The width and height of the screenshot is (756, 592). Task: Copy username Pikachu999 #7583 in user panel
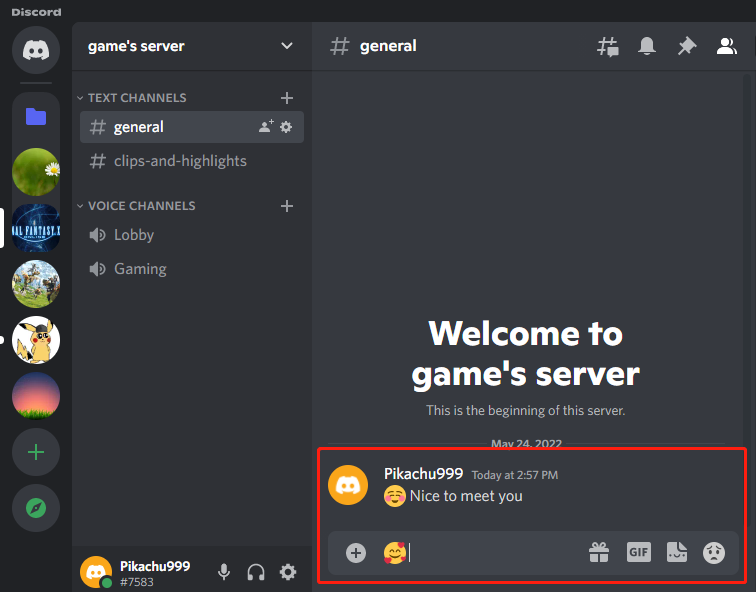click(x=155, y=573)
